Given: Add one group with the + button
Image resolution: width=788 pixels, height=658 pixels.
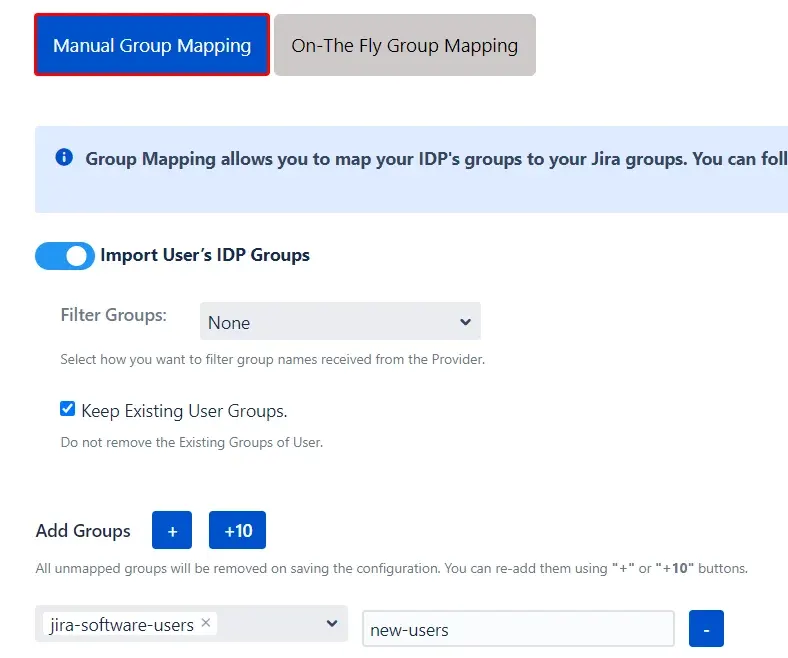Looking at the screenshot, I should click(x=172, y=530).
